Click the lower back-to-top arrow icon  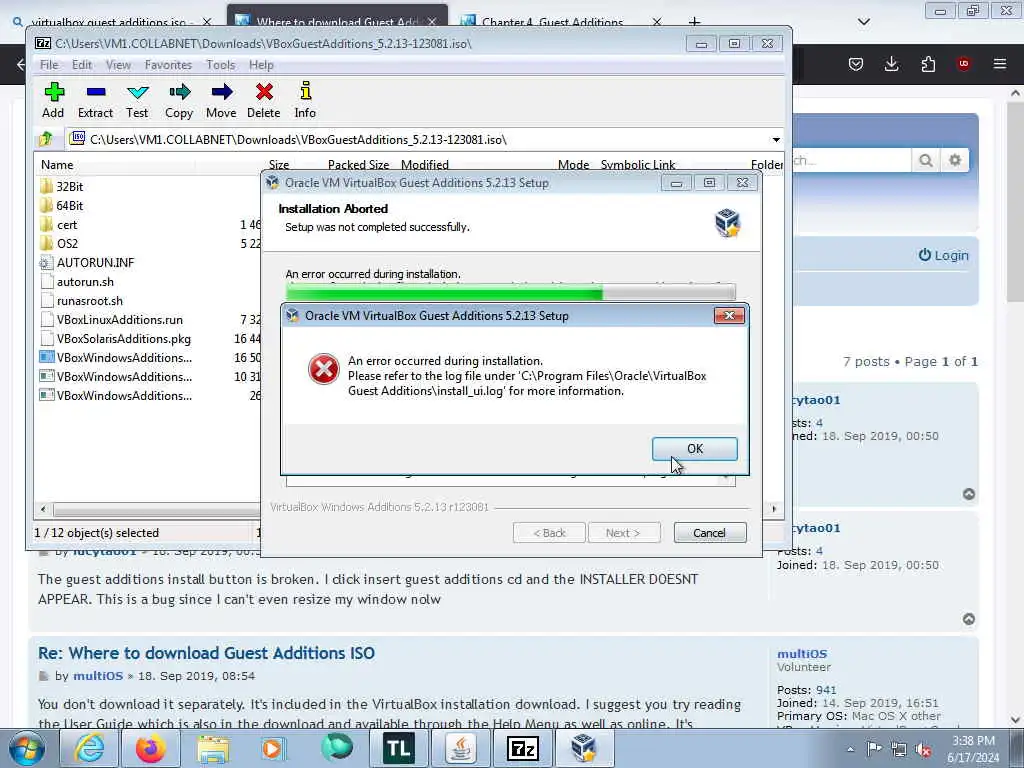pos(968,618)
